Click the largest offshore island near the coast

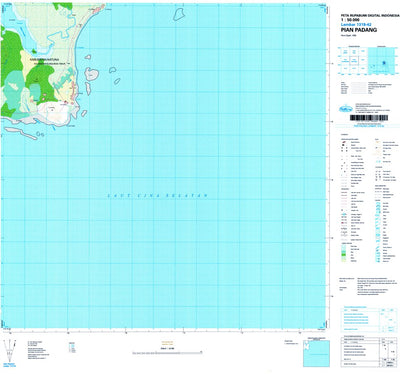click(x=91, y=74)
